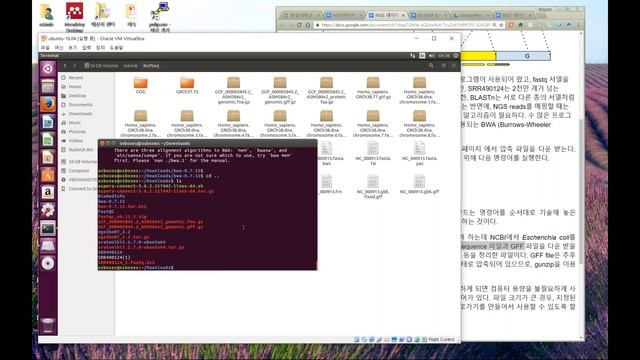Open the second VirtualBox menu (머신)
The image size is (640, 360).
(59, 48)
